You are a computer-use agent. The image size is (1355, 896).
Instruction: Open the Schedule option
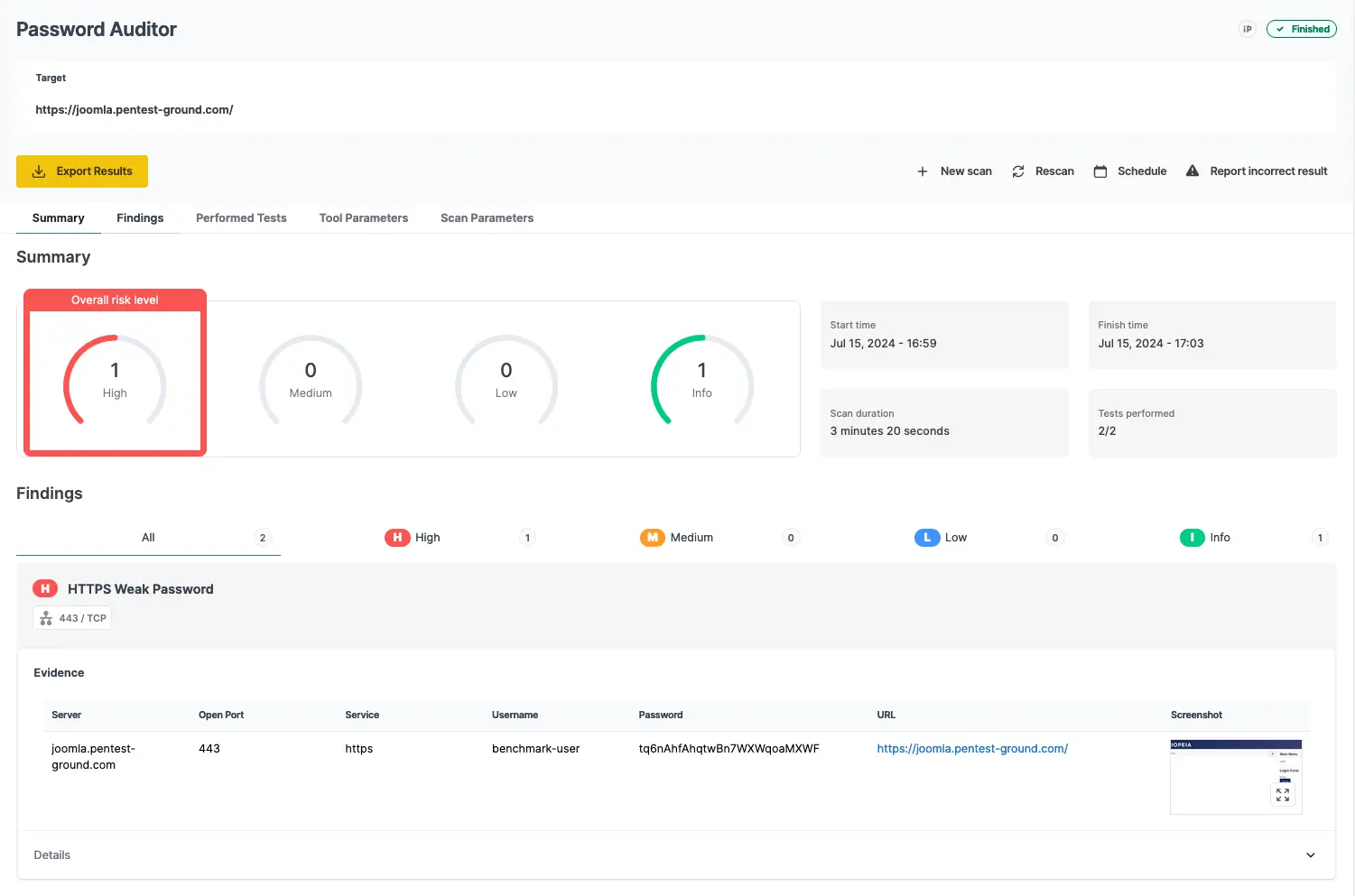[x=1130, y=171]
